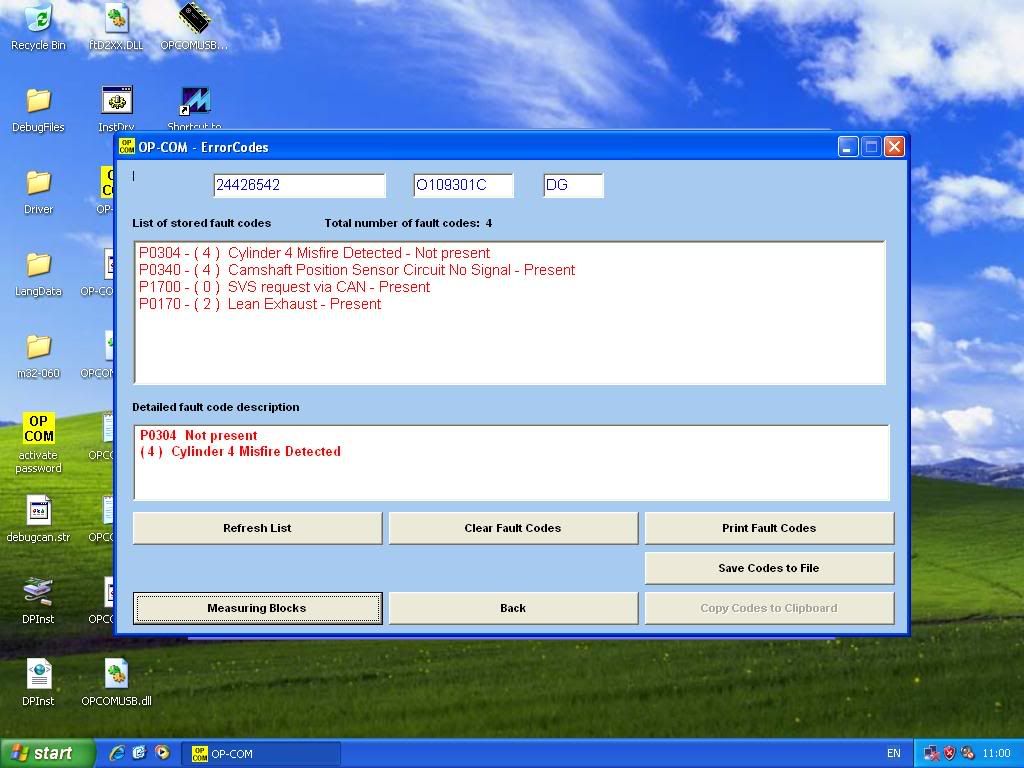Image resolution: width=1024 pixels, height=768 pixels.
Task: Select fault code P0304 Cylinder 4 Misfire
Action: pyautogui.click(x=314, y=253)
